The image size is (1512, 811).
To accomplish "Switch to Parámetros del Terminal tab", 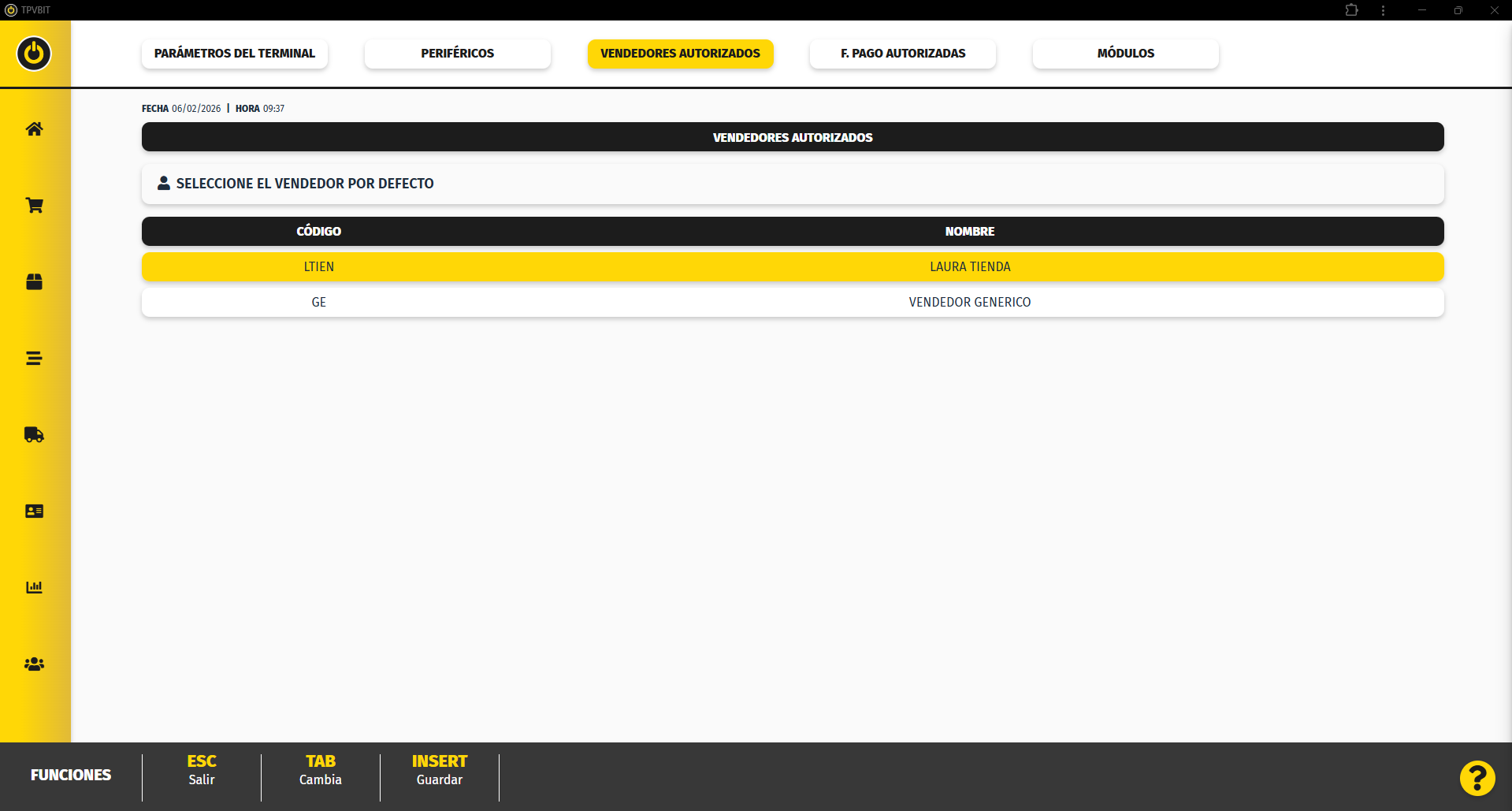I will click(235, 54).
